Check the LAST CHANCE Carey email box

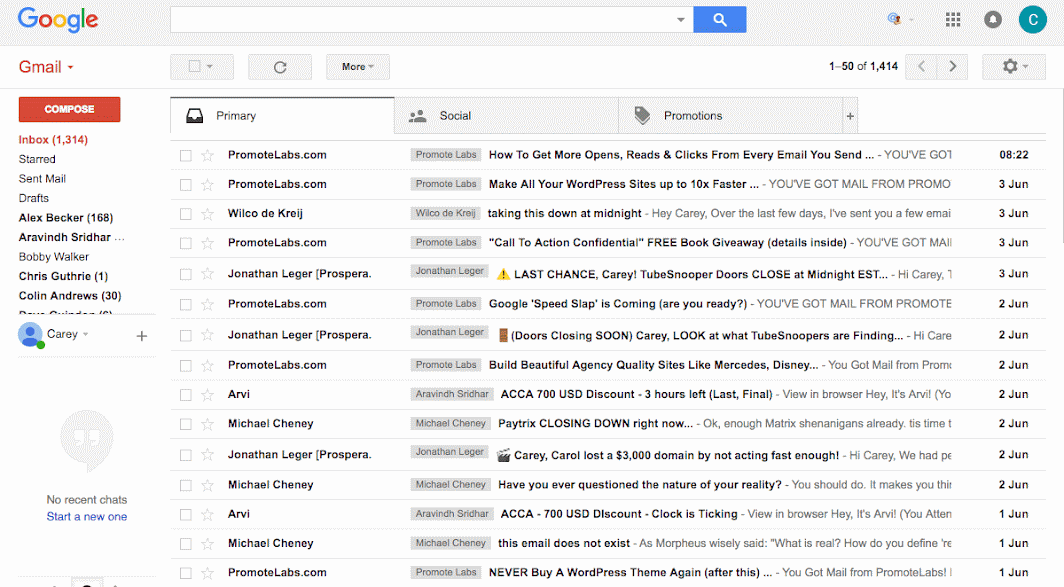click(x=185, y=274)
